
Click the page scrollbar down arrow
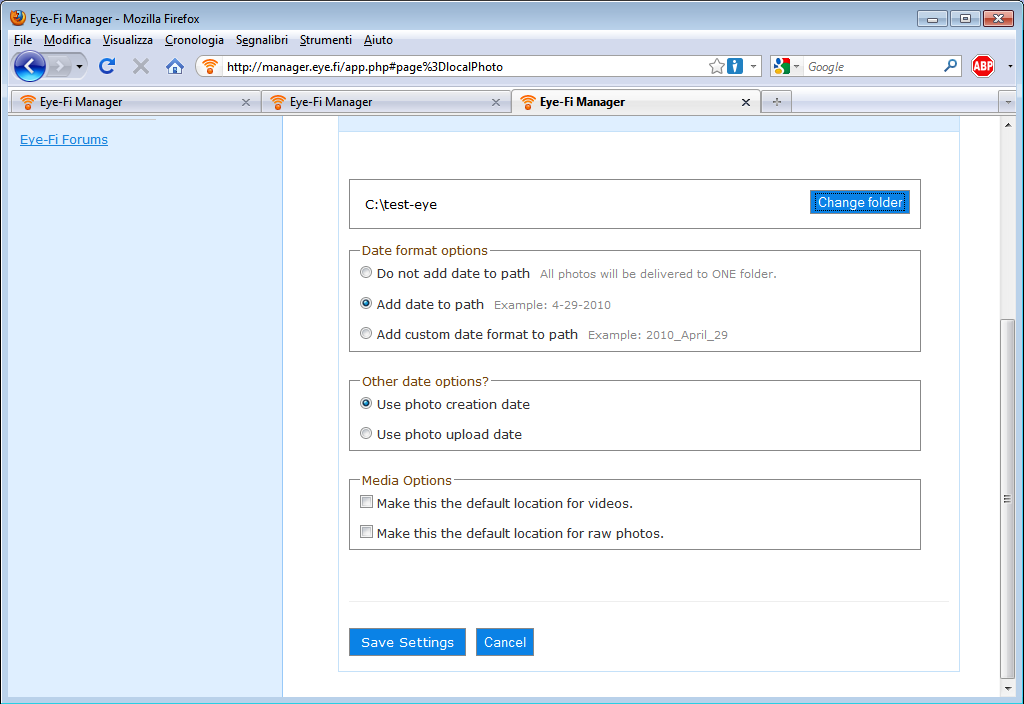click(1008, 688)
